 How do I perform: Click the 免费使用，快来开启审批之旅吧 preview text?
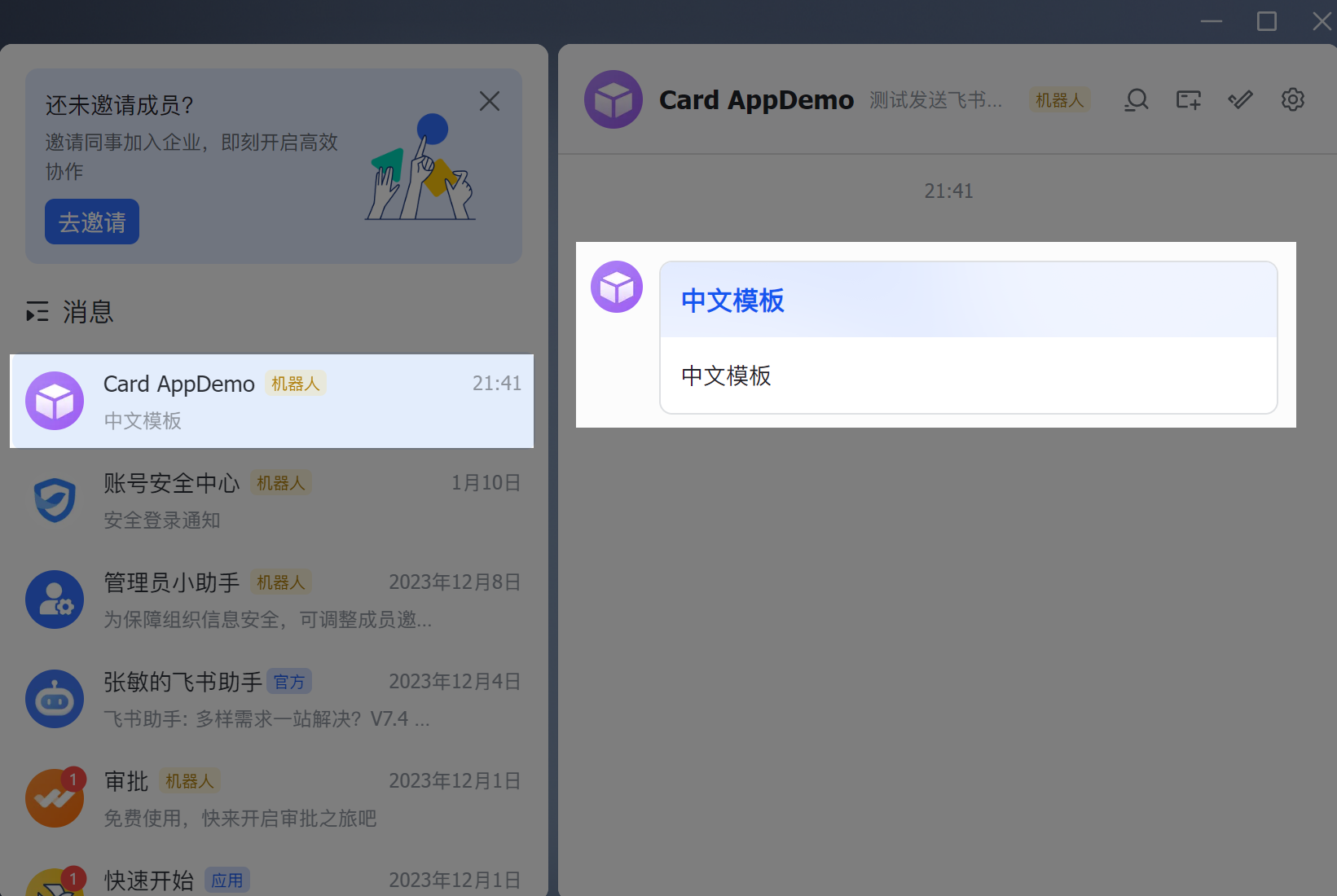point(240,819)
